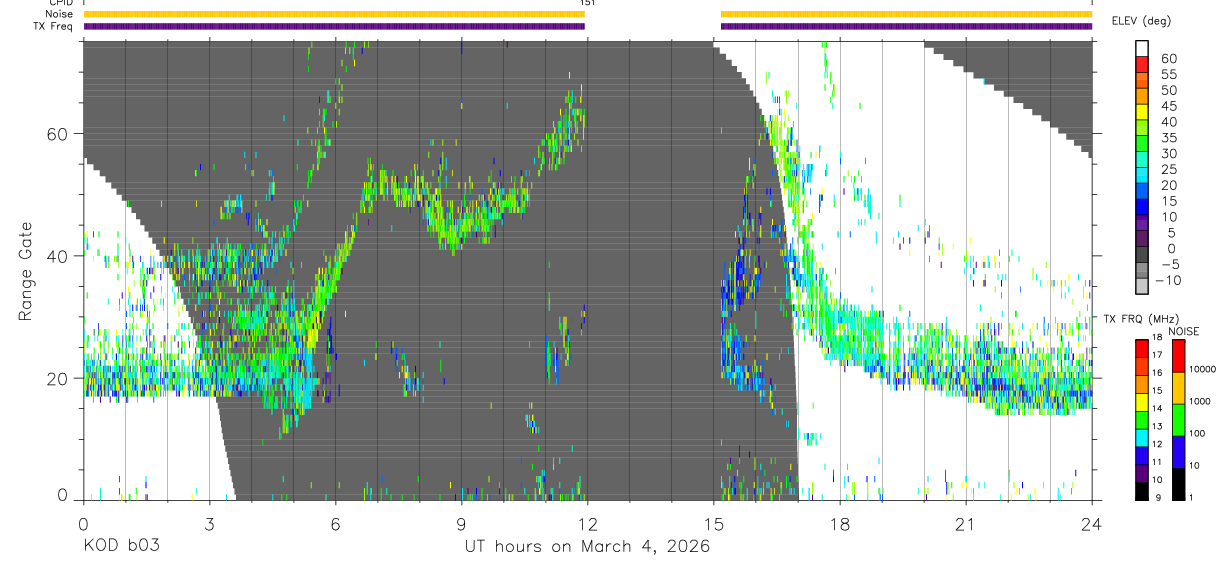
Task: Click the 'TX Freq' row label
Action: [x=55, y=26]
